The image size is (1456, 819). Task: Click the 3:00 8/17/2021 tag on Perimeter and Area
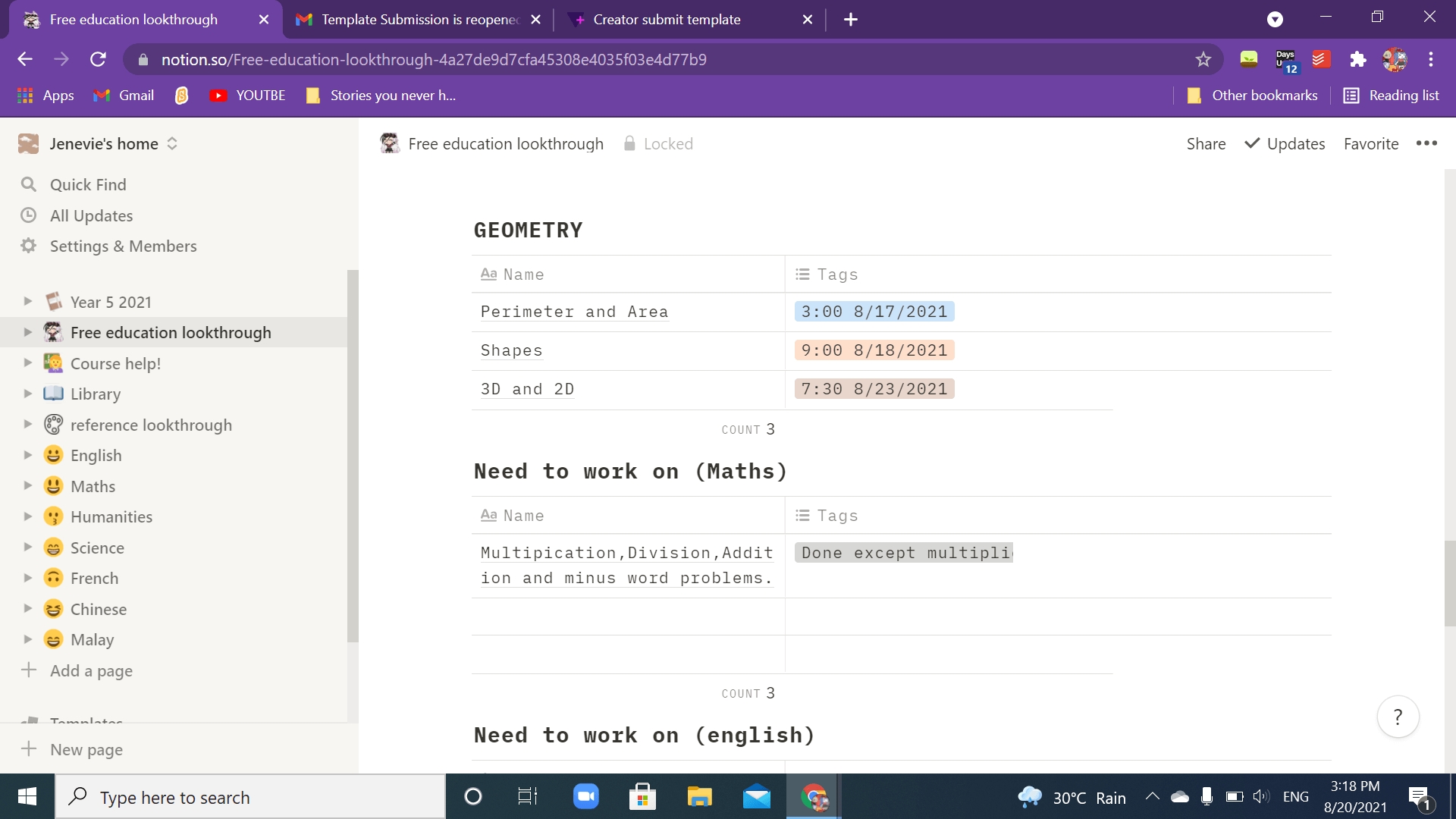pos(874,311)
